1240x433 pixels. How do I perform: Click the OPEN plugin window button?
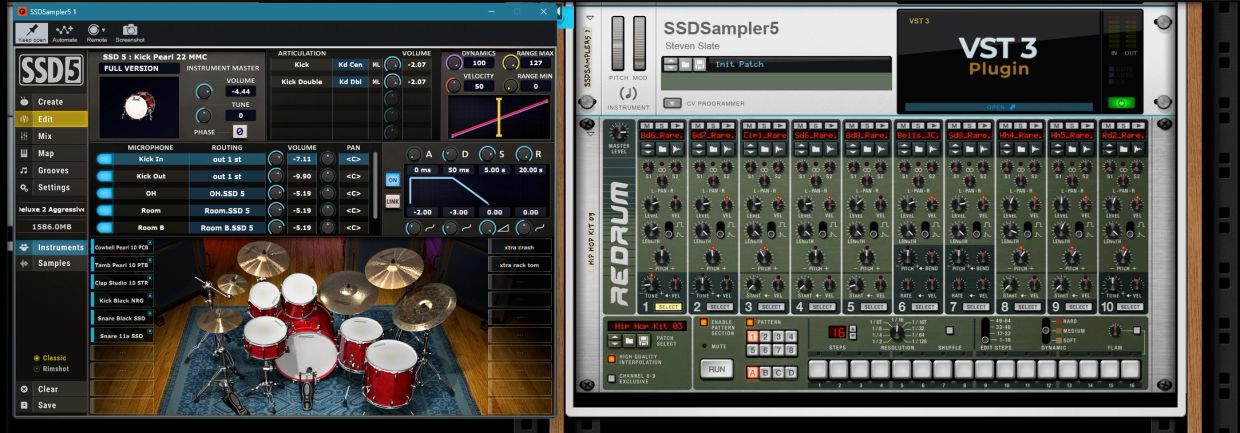click(998, 106)
